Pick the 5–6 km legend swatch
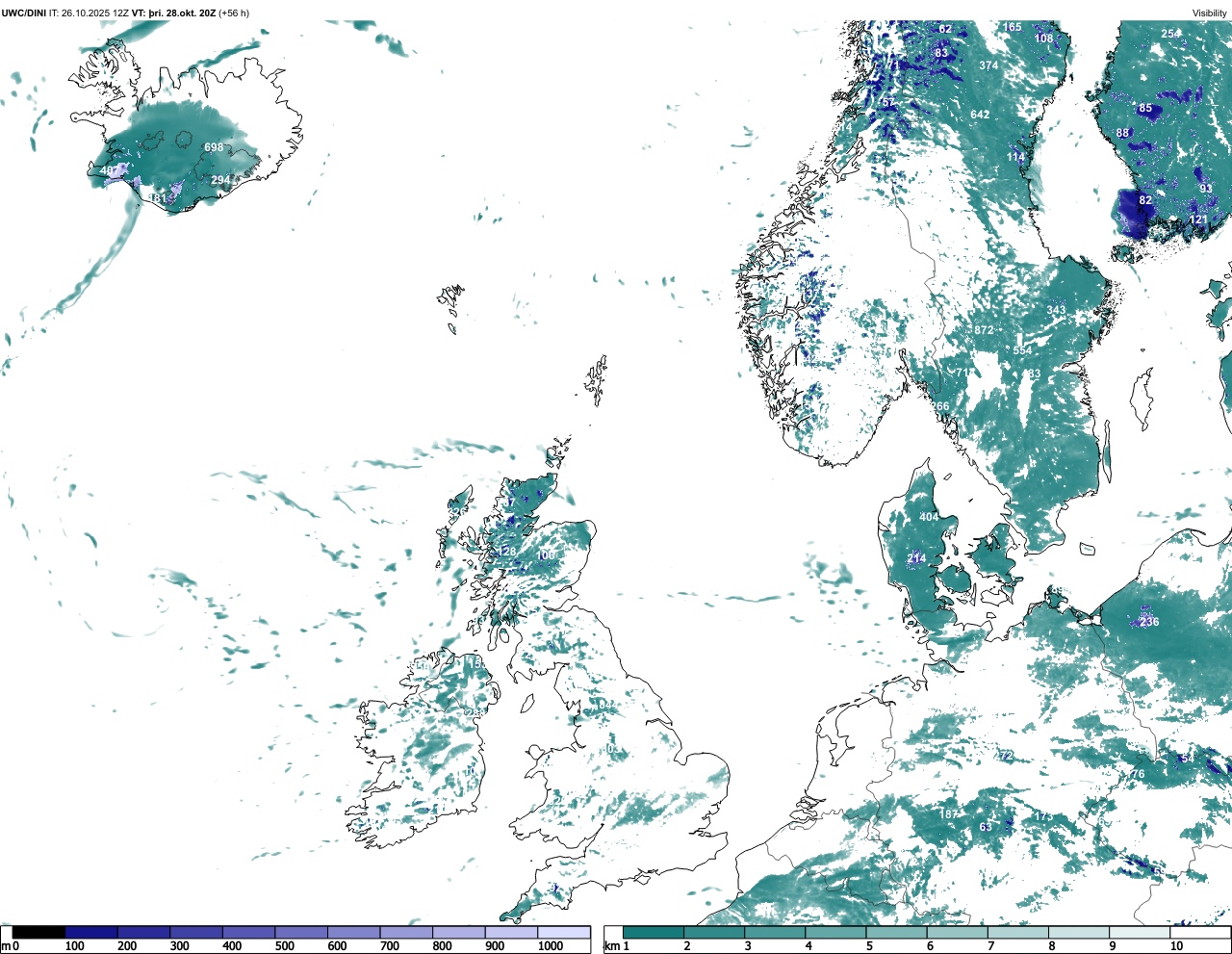This screenshot has width=1232, height=954. [896, 932]
